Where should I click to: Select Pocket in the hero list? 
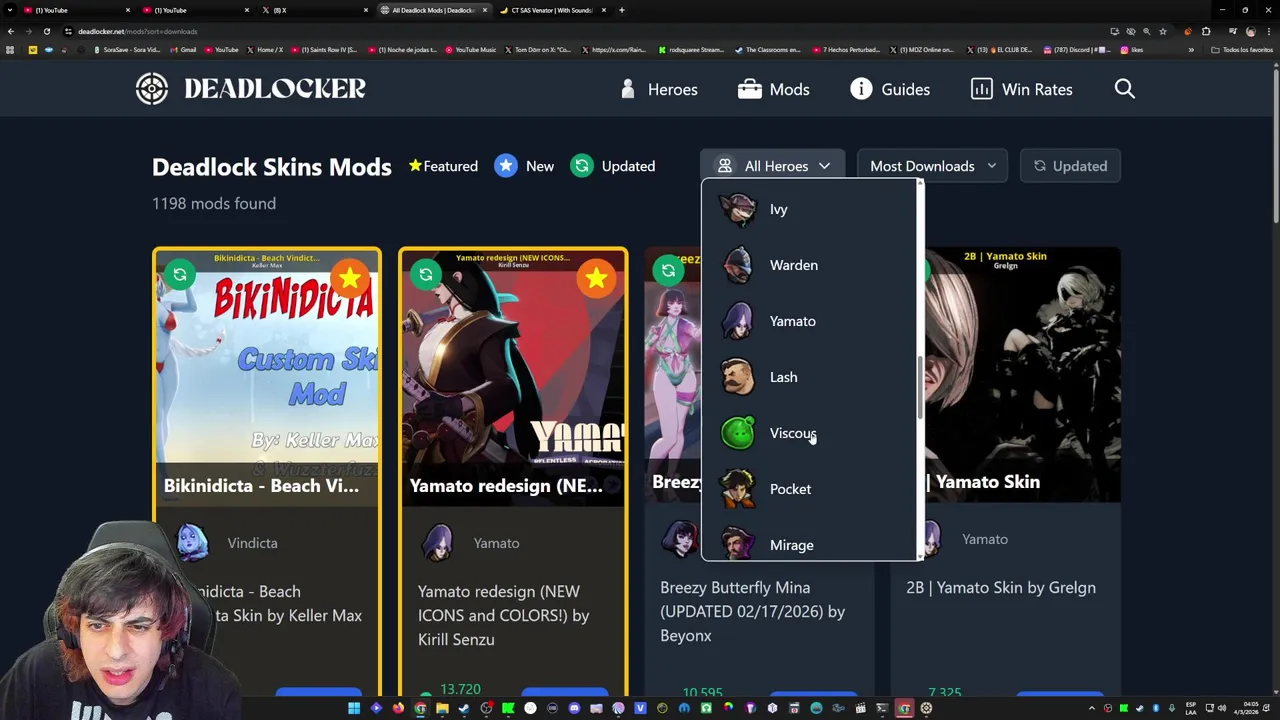coord(808,489)
